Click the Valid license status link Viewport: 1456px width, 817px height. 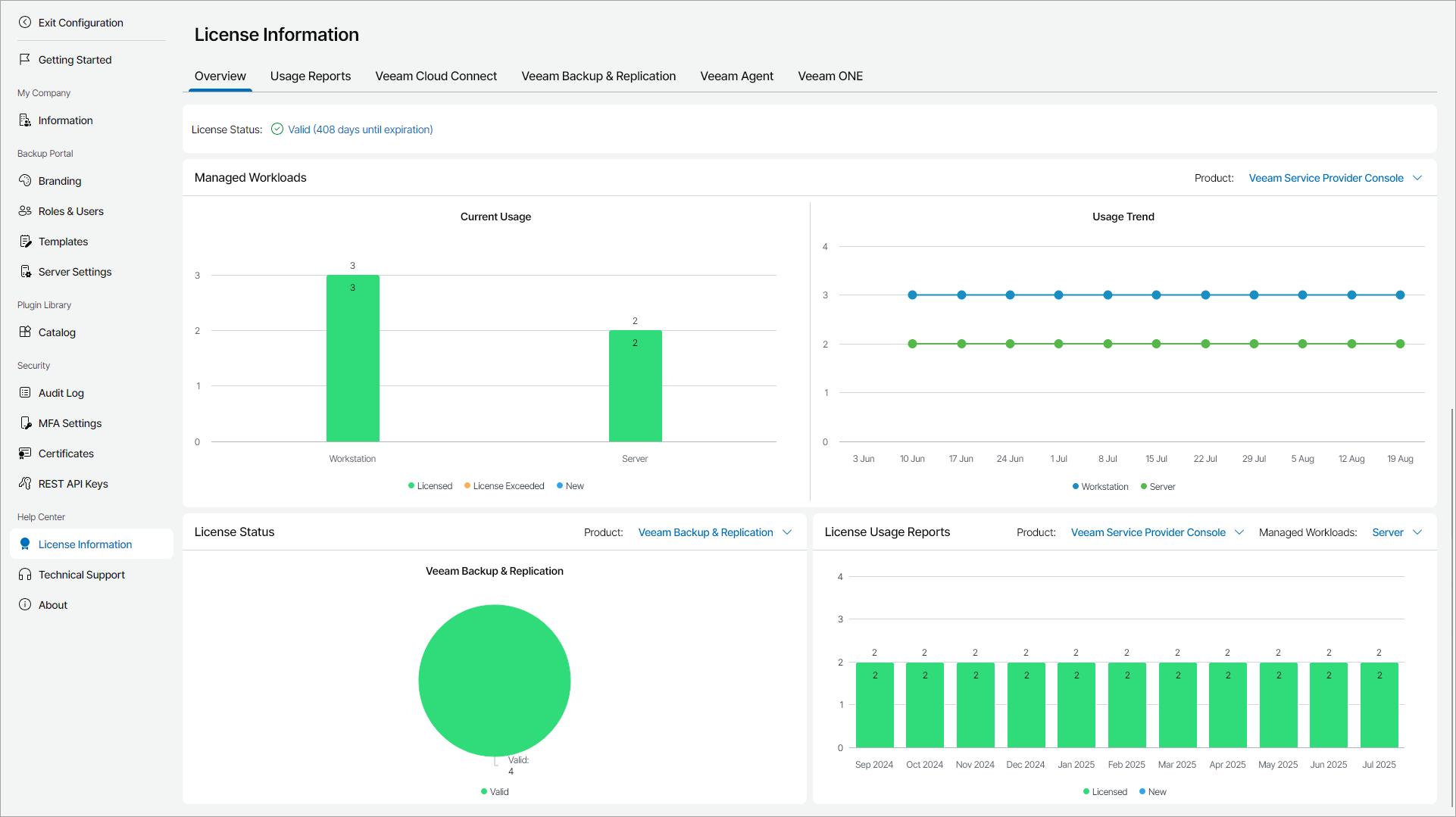[x=360, y=129]
